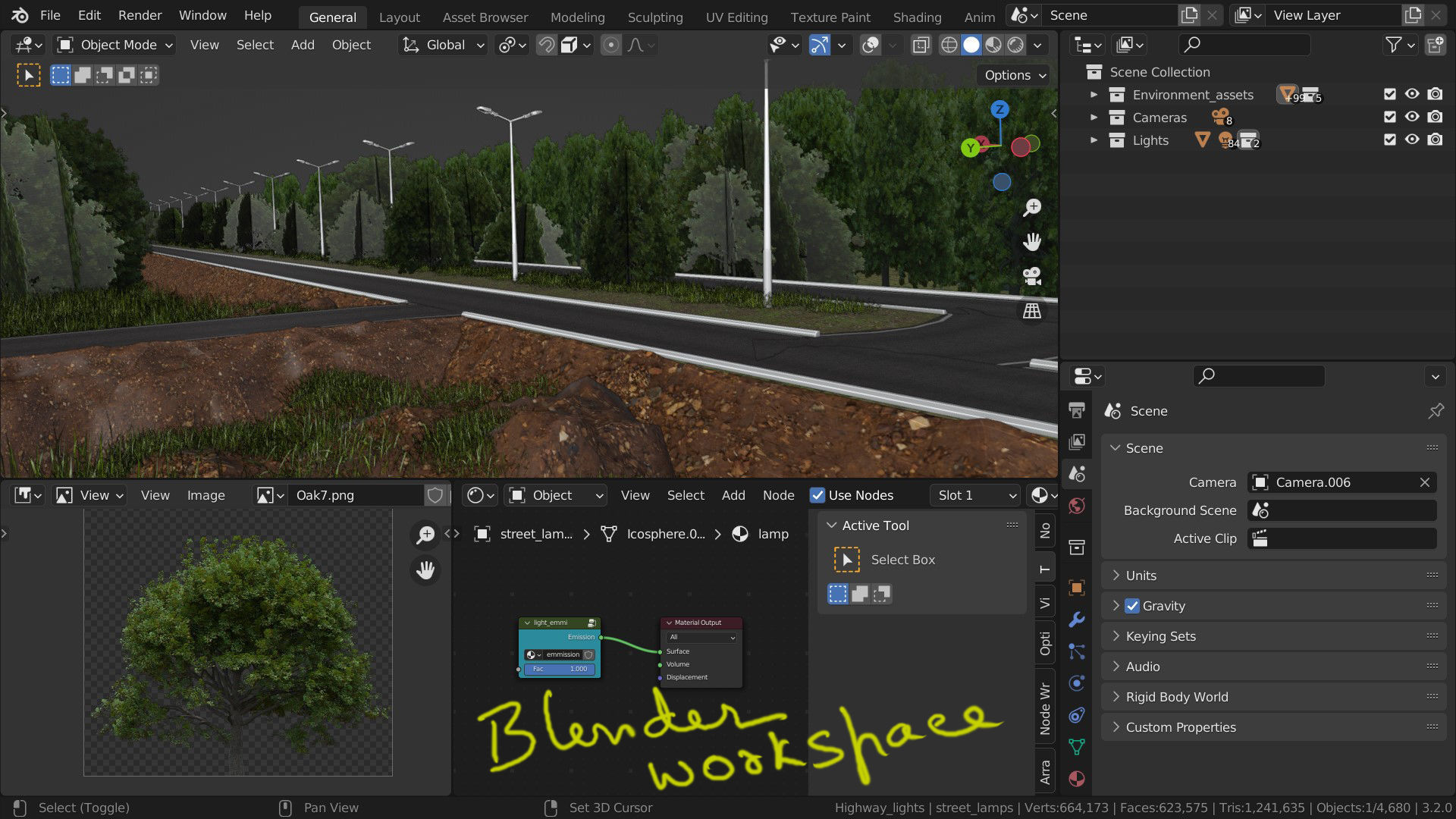Image resolution: width=1456 pixels, height=819 pixels.
Task: Expand the Lights collection
Action: [1094, 140]
